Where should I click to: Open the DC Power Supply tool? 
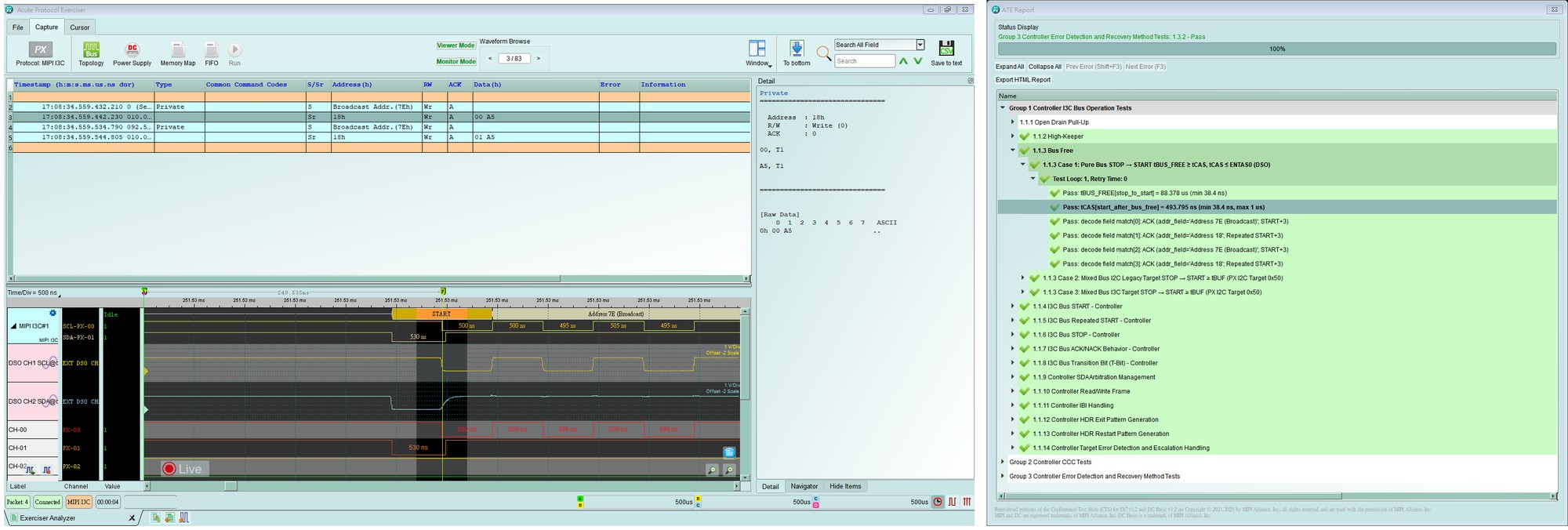[x=132, y=49]
